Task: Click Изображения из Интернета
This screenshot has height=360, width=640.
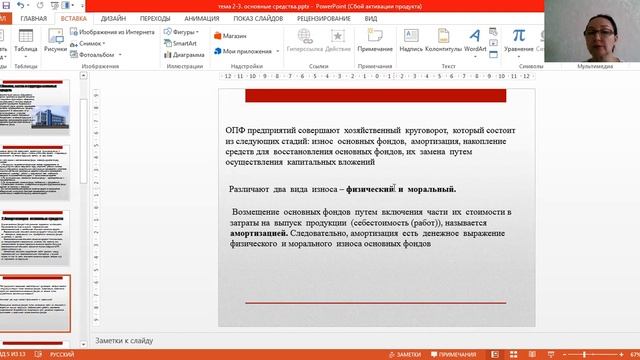Action: [113, 32]
